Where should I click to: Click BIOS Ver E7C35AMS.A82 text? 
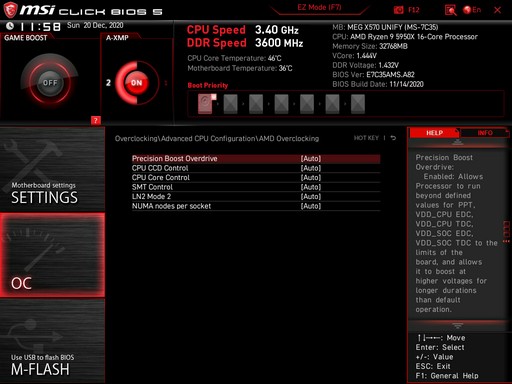[x=373, y=75]
